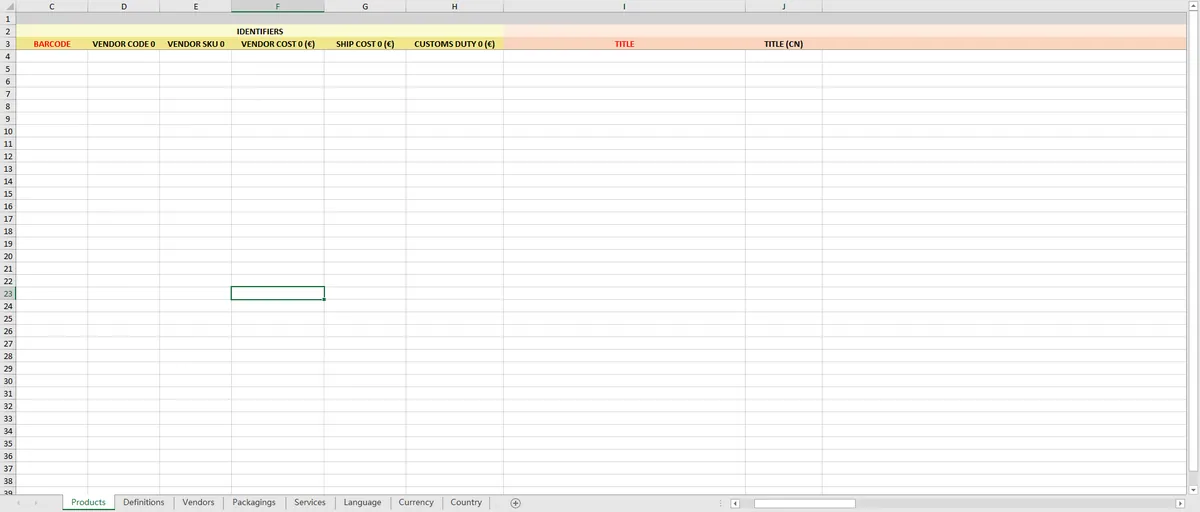Select column J header
Screen dimensions: 1200x512
pyautogui.click(x=784, y=6)
